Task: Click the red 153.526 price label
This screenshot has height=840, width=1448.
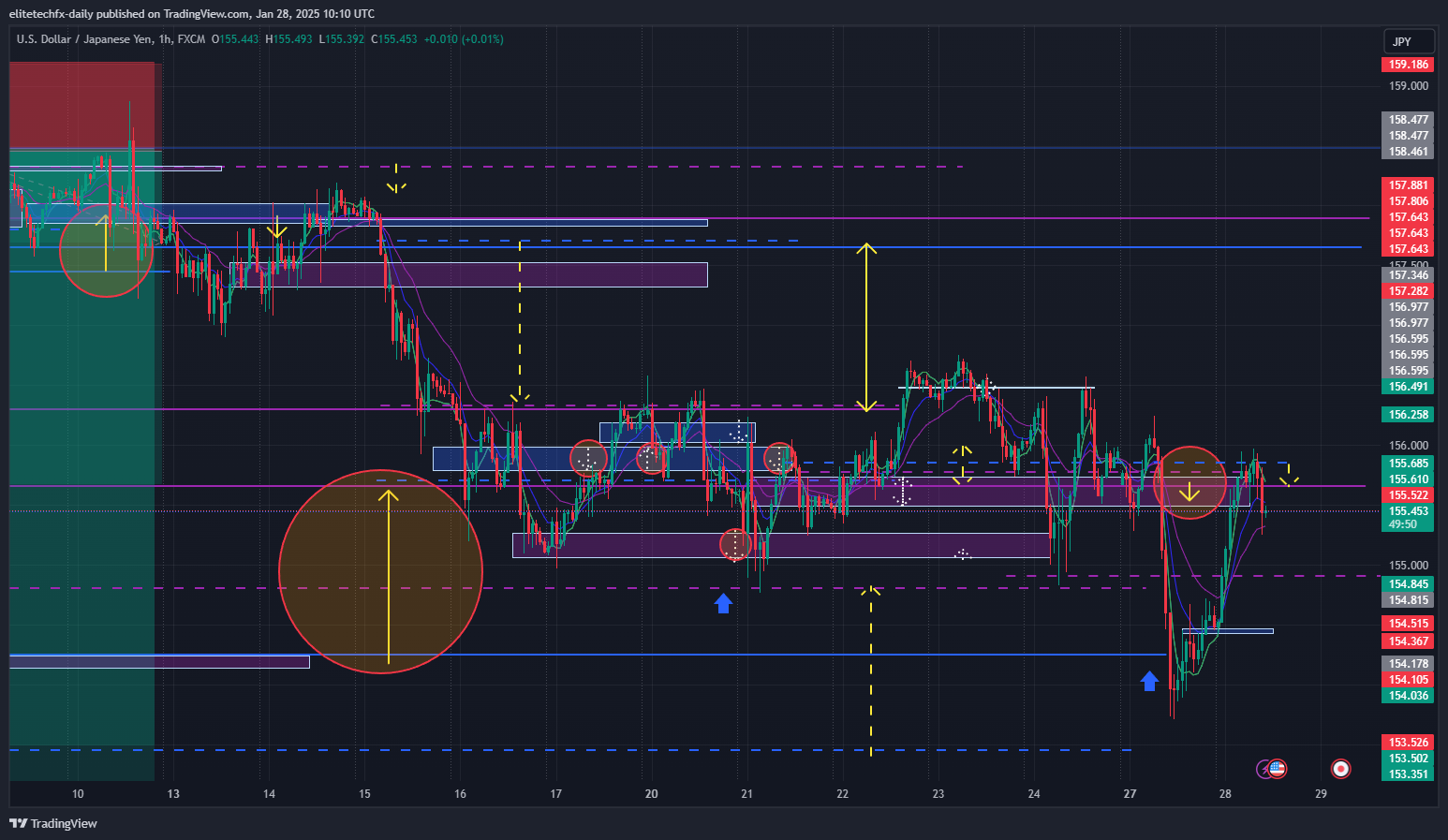Action: (x=1408, y=743)
